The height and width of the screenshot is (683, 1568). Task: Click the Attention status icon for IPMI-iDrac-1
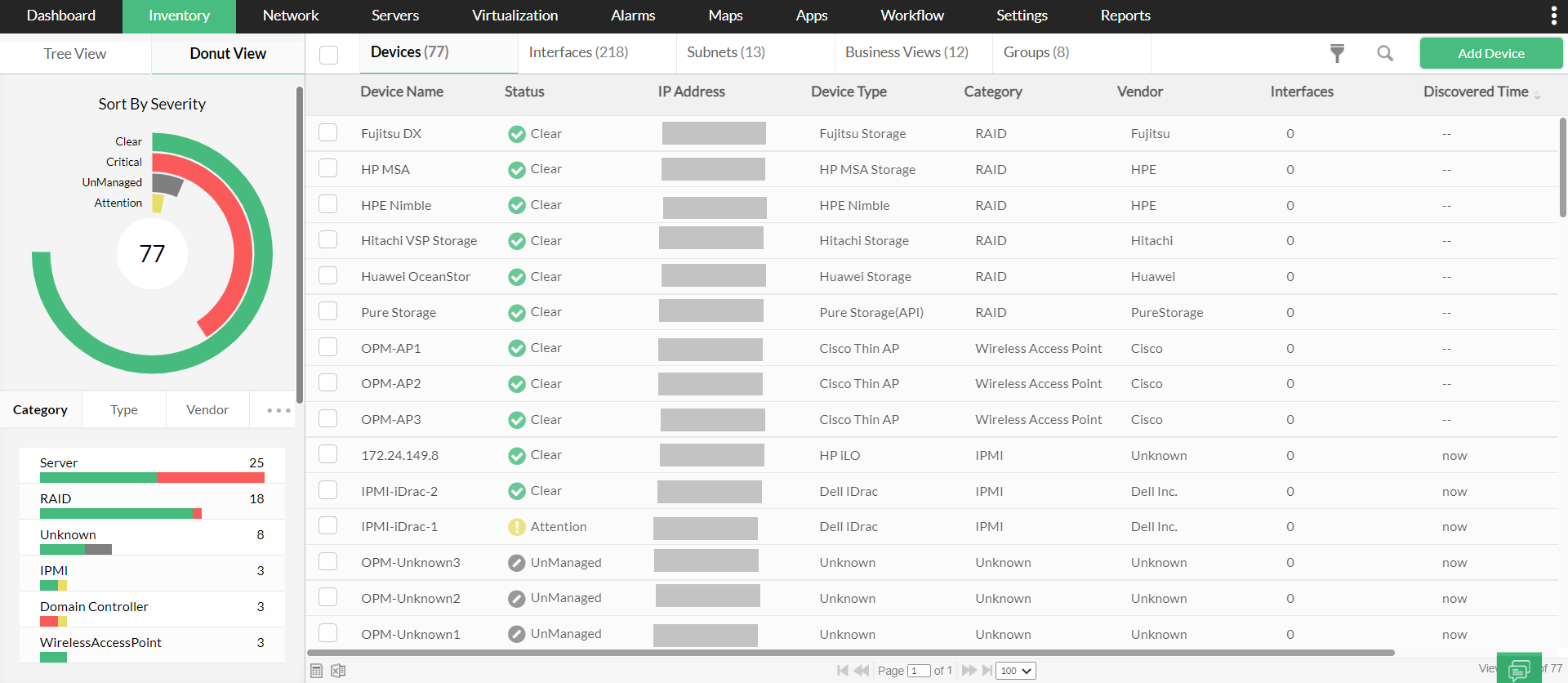point(516,527)
